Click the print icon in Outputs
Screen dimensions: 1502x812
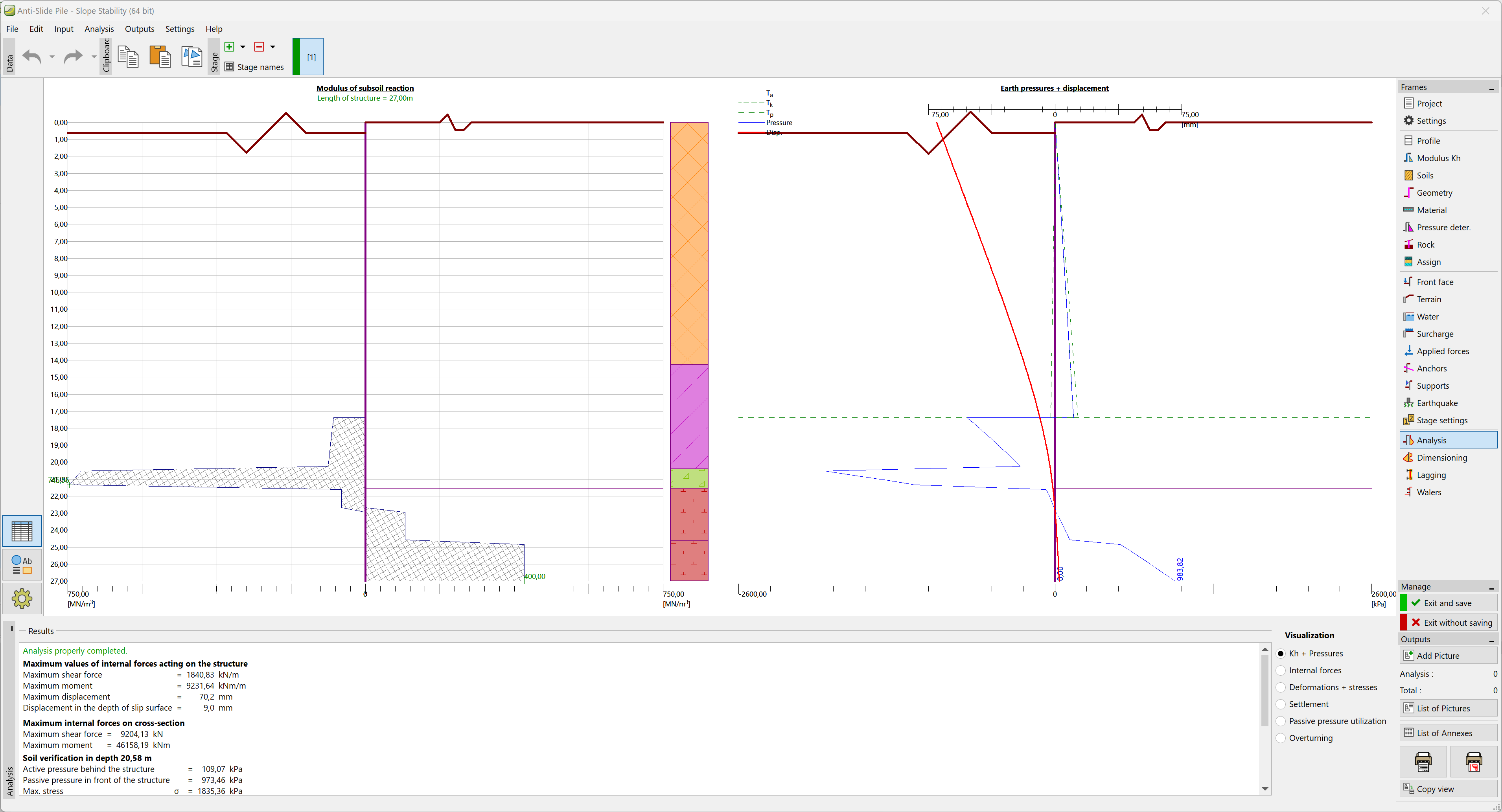point(1423,761)
